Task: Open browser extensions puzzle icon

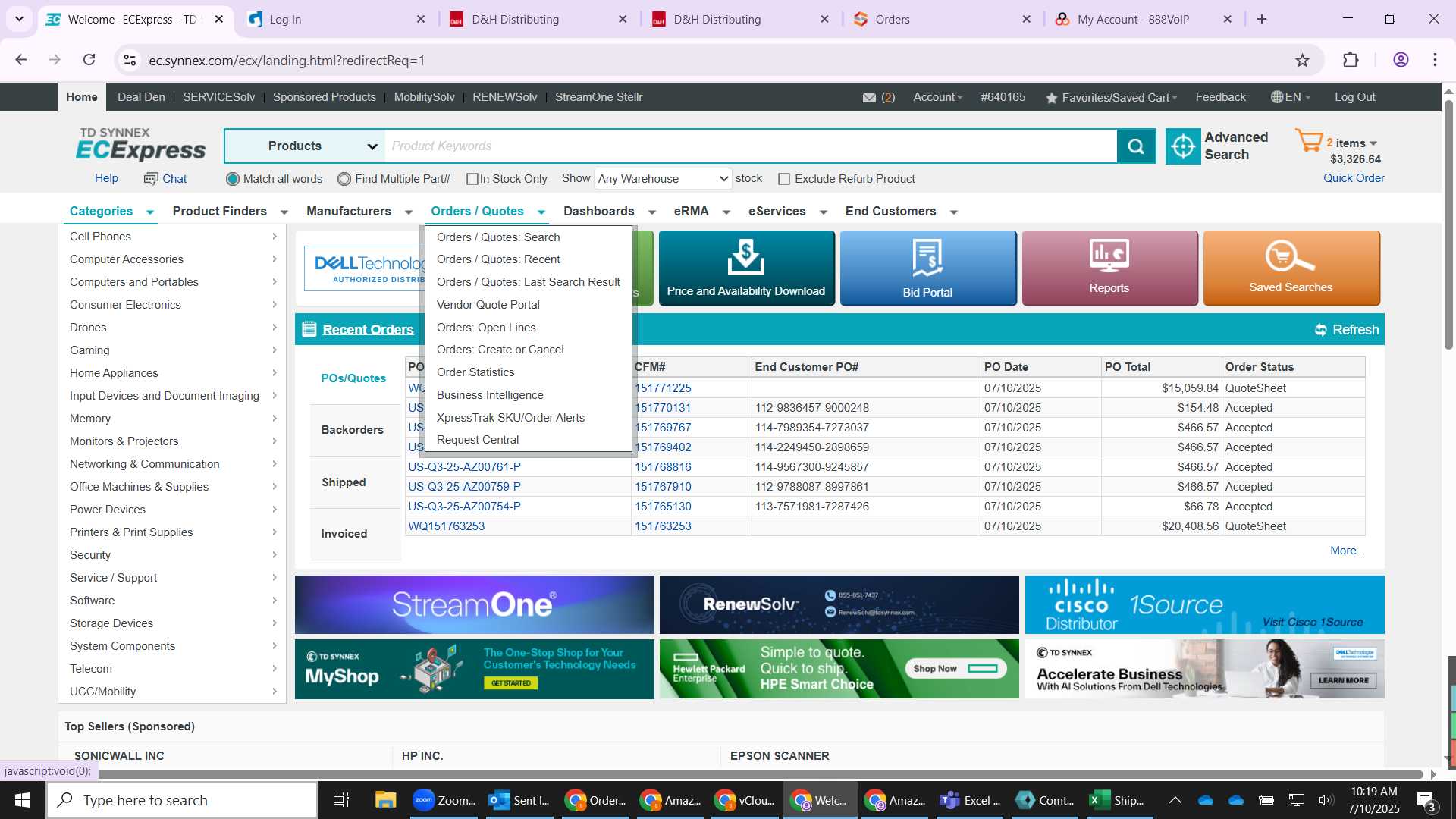Action: (x=1351, y=60)
